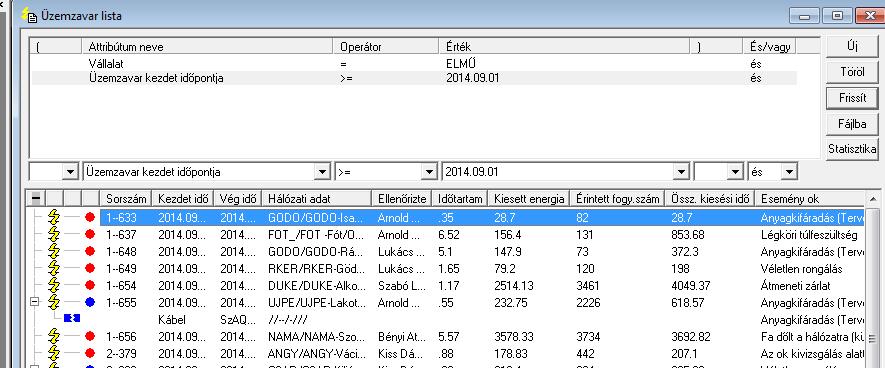Select row with Sorszám 1--649
The width and height of the screenshot is (885, 368).
pyautogui.click(x=482, y=268)
